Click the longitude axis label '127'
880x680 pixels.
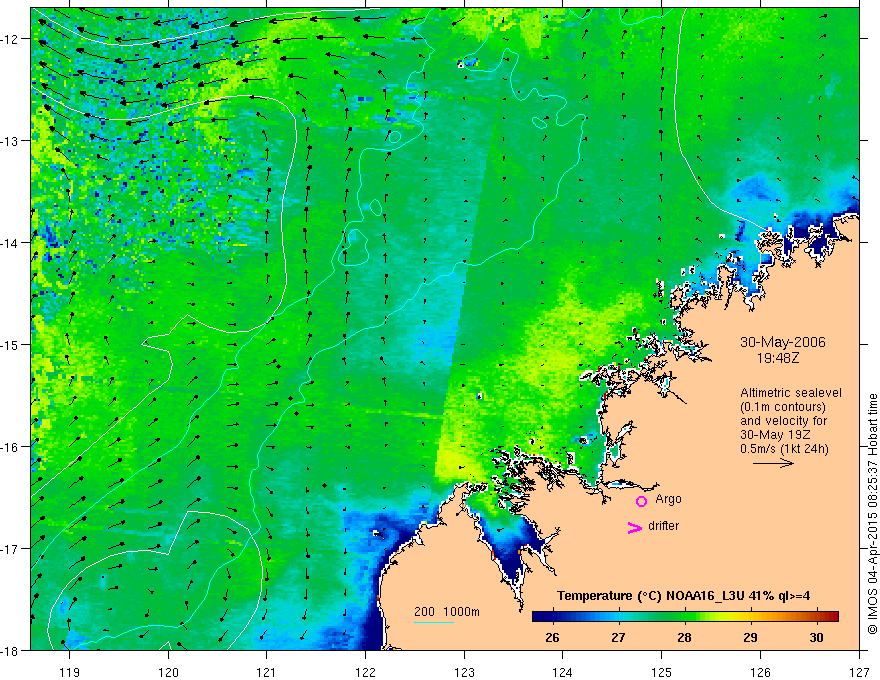[859, 672]
